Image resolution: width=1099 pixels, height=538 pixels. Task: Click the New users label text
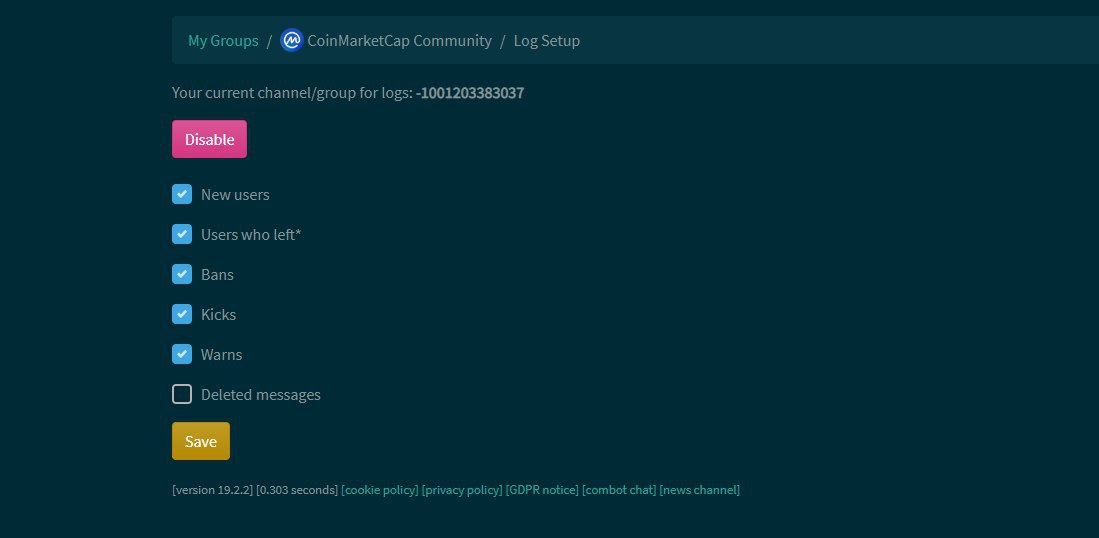click(x=235, y=195)
